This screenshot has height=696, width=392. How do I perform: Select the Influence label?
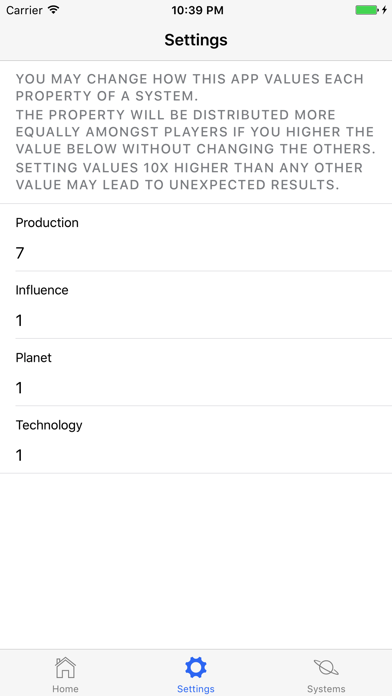pos(42,290)
